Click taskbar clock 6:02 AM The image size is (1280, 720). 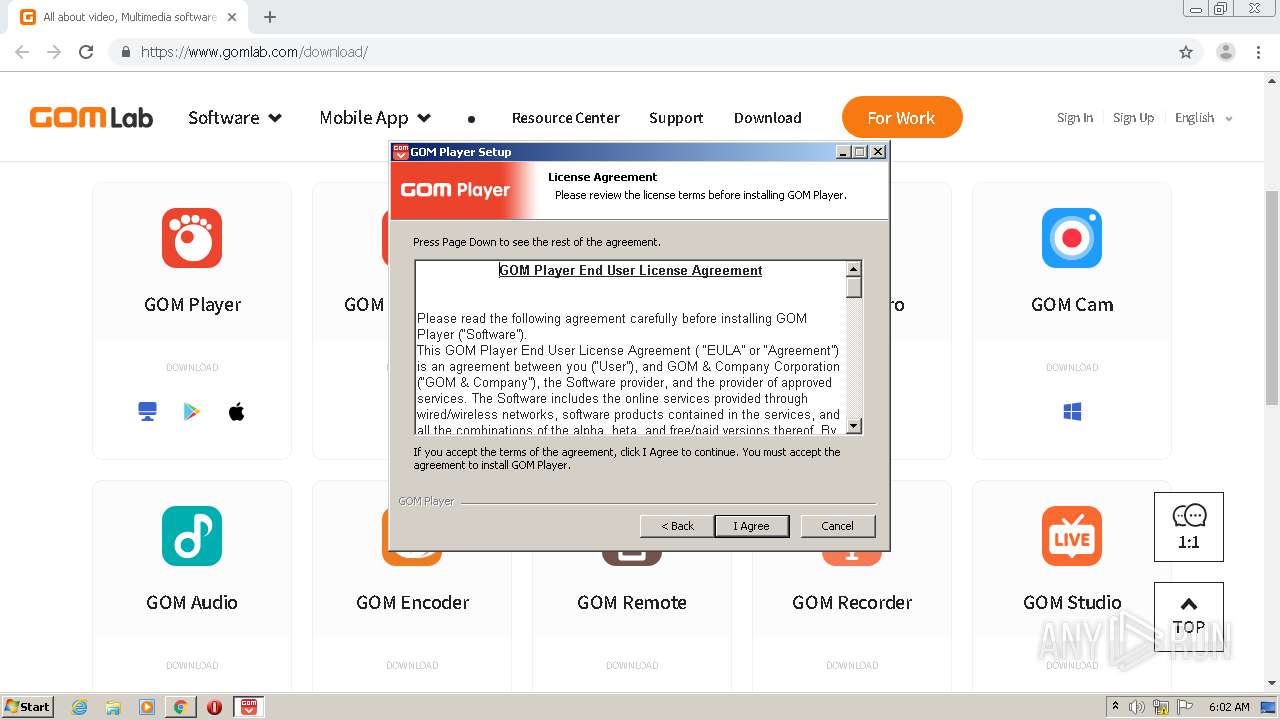pos(1228,707)
